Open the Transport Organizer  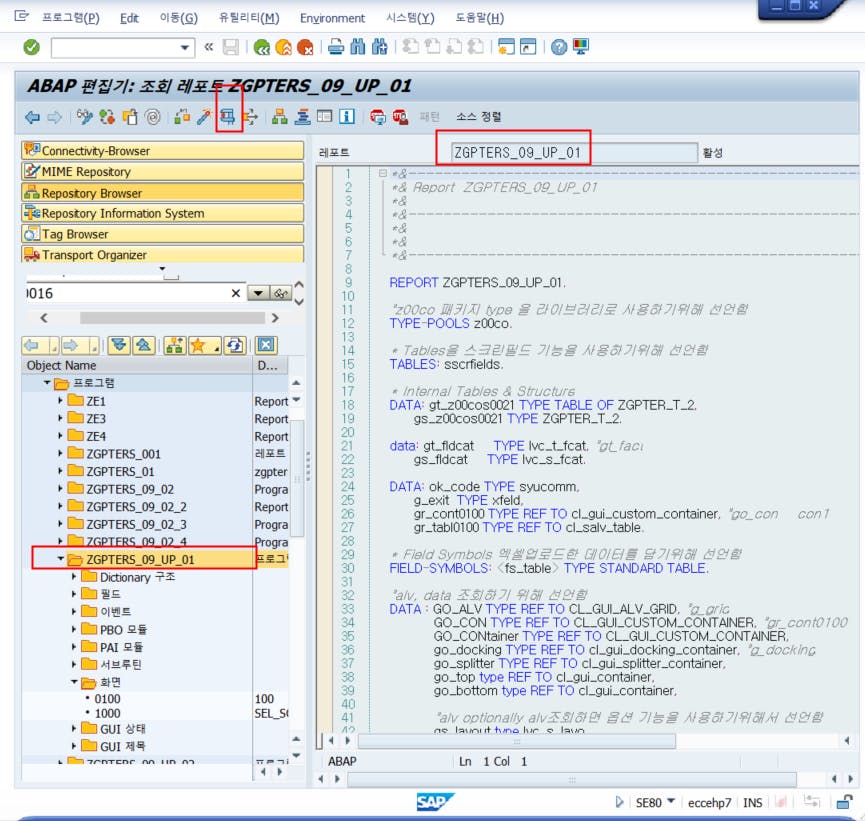163,254
